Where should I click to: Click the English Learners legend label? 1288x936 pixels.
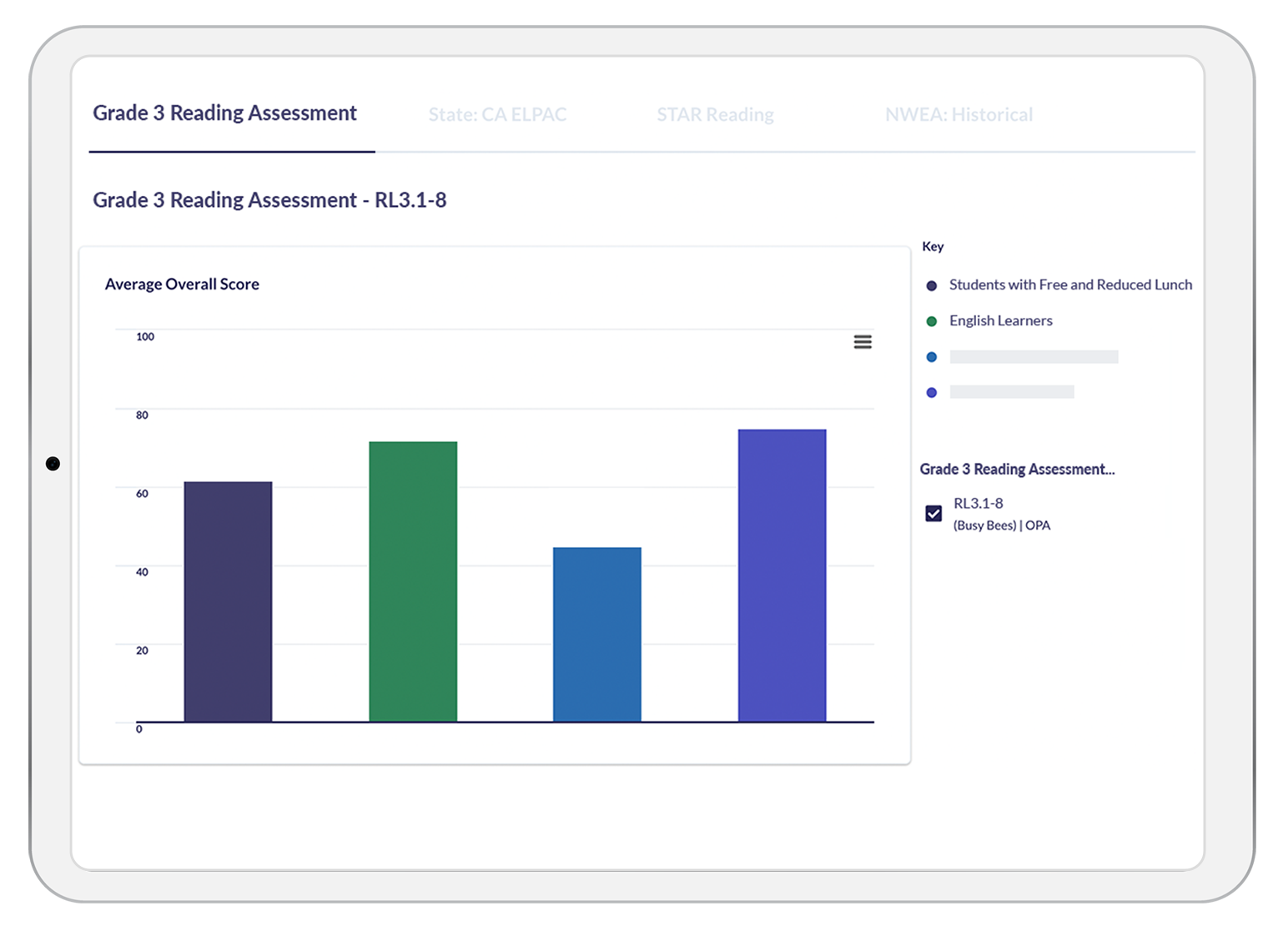(1000, 321)
